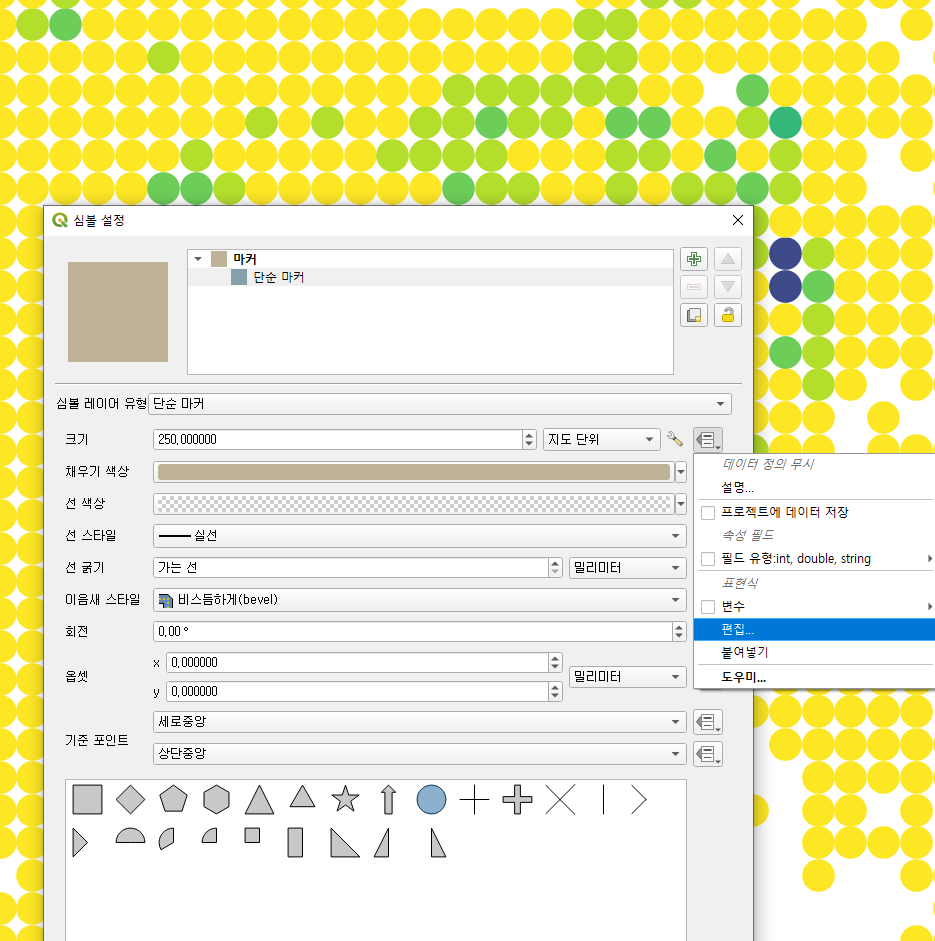
Task: Click the tan symbol preview thumbnail
Action: coord(118,312)
